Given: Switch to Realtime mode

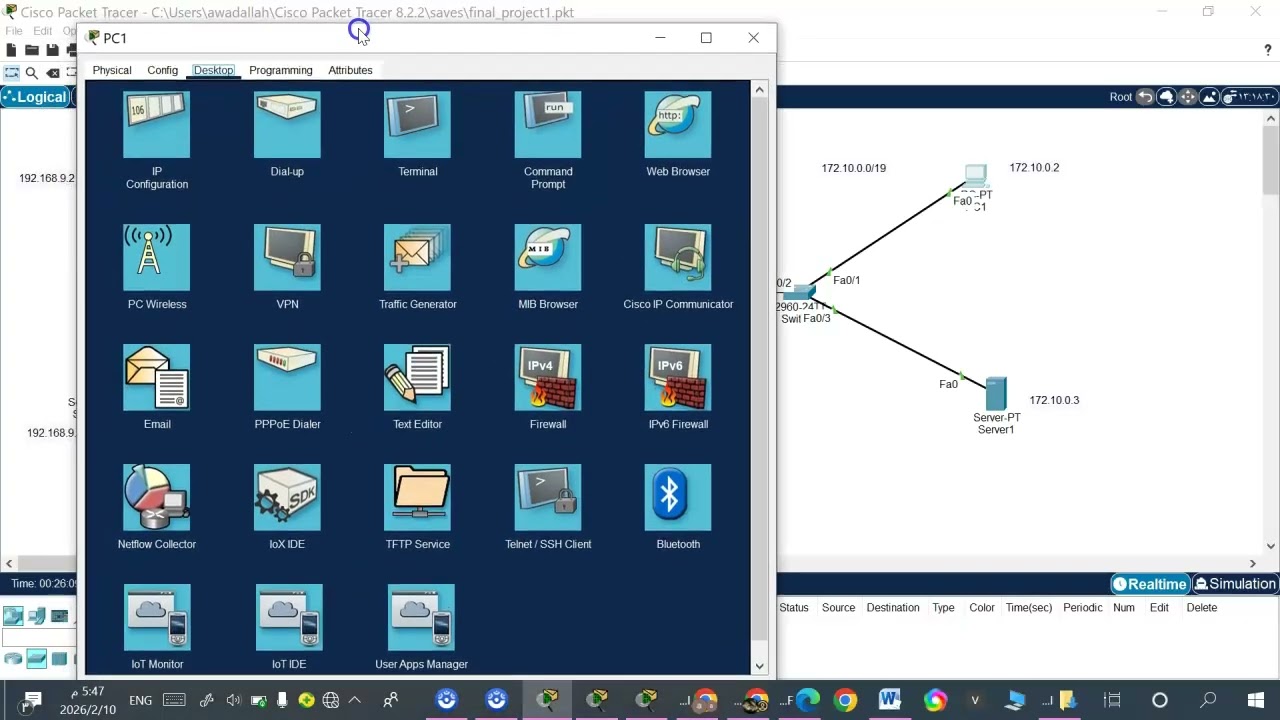Looking at the screenshot, I should pos(1150,584).
